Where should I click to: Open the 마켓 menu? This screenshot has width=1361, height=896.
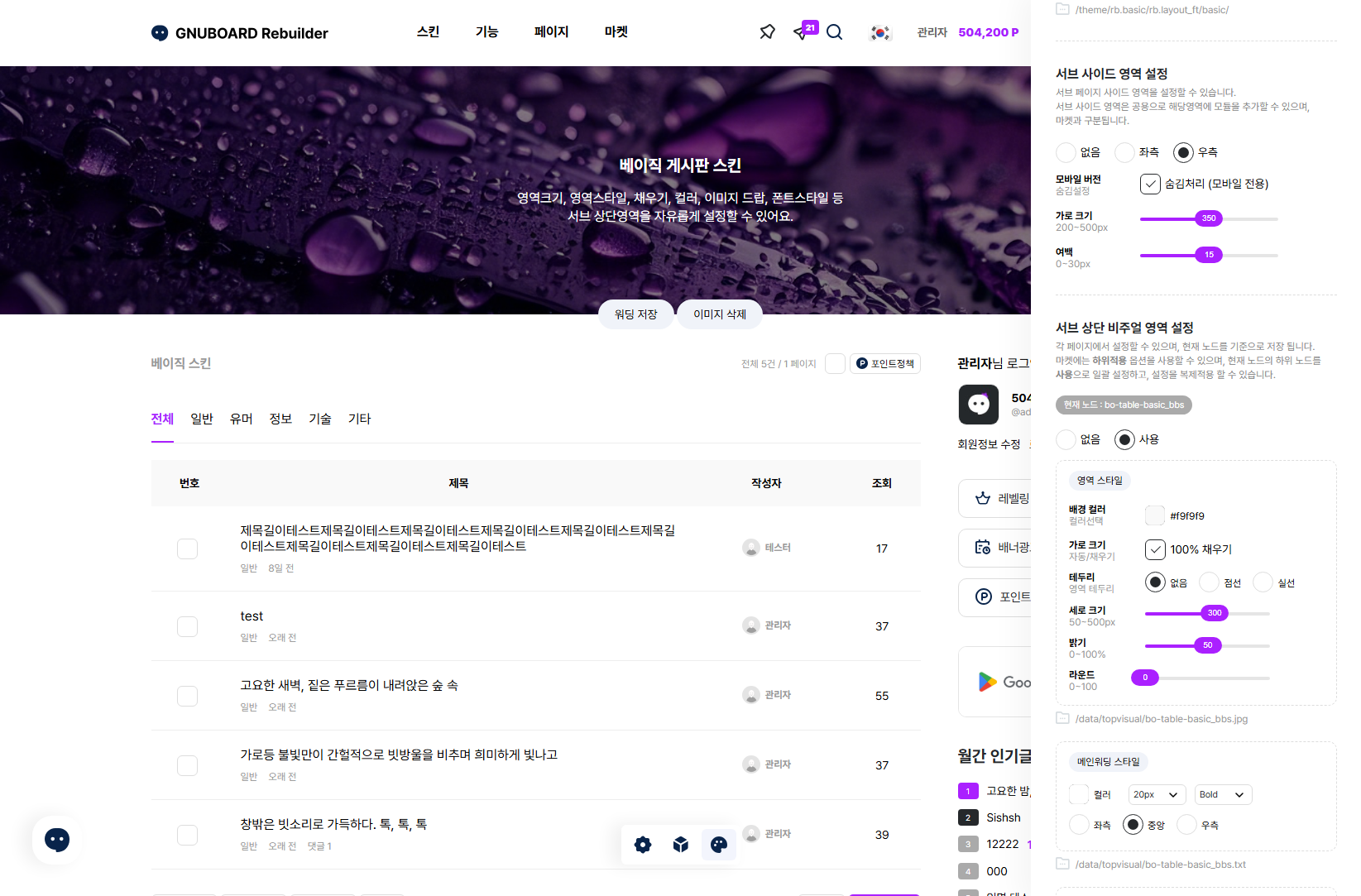tap(616, 32)
